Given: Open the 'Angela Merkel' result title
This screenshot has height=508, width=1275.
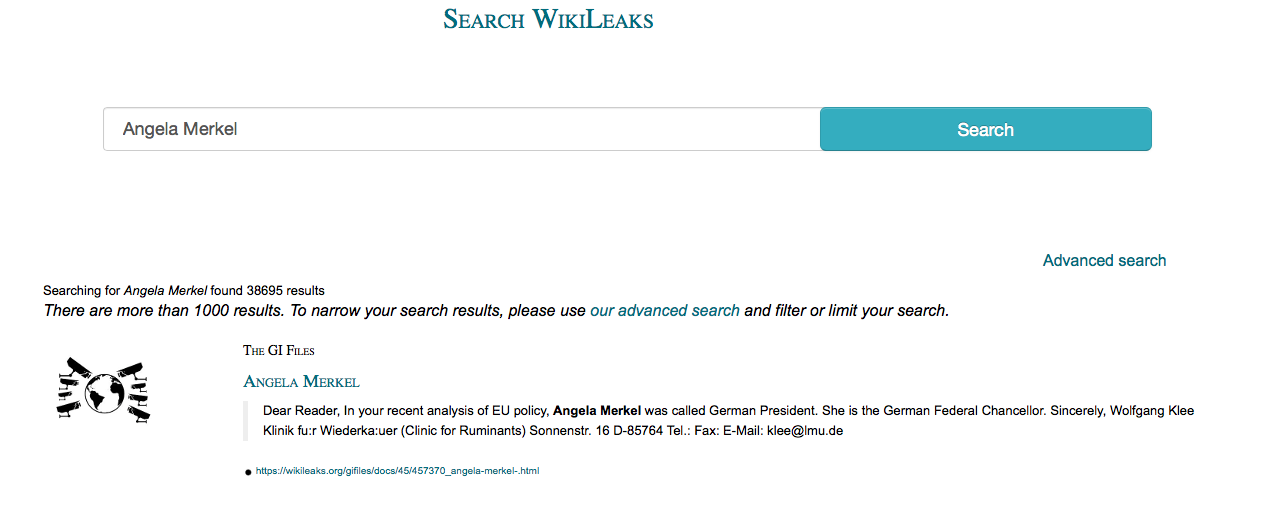Looking at the screenshot, I should point(301,381).
